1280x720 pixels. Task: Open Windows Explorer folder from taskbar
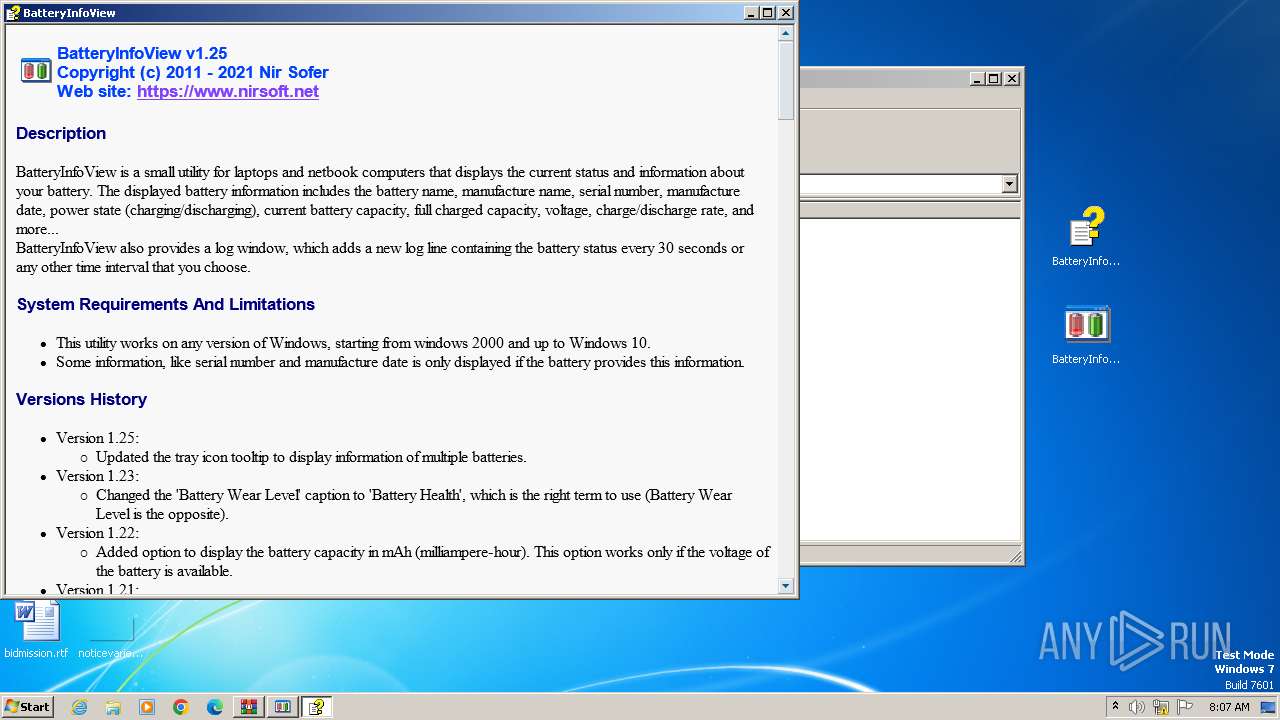pos(113,707)
